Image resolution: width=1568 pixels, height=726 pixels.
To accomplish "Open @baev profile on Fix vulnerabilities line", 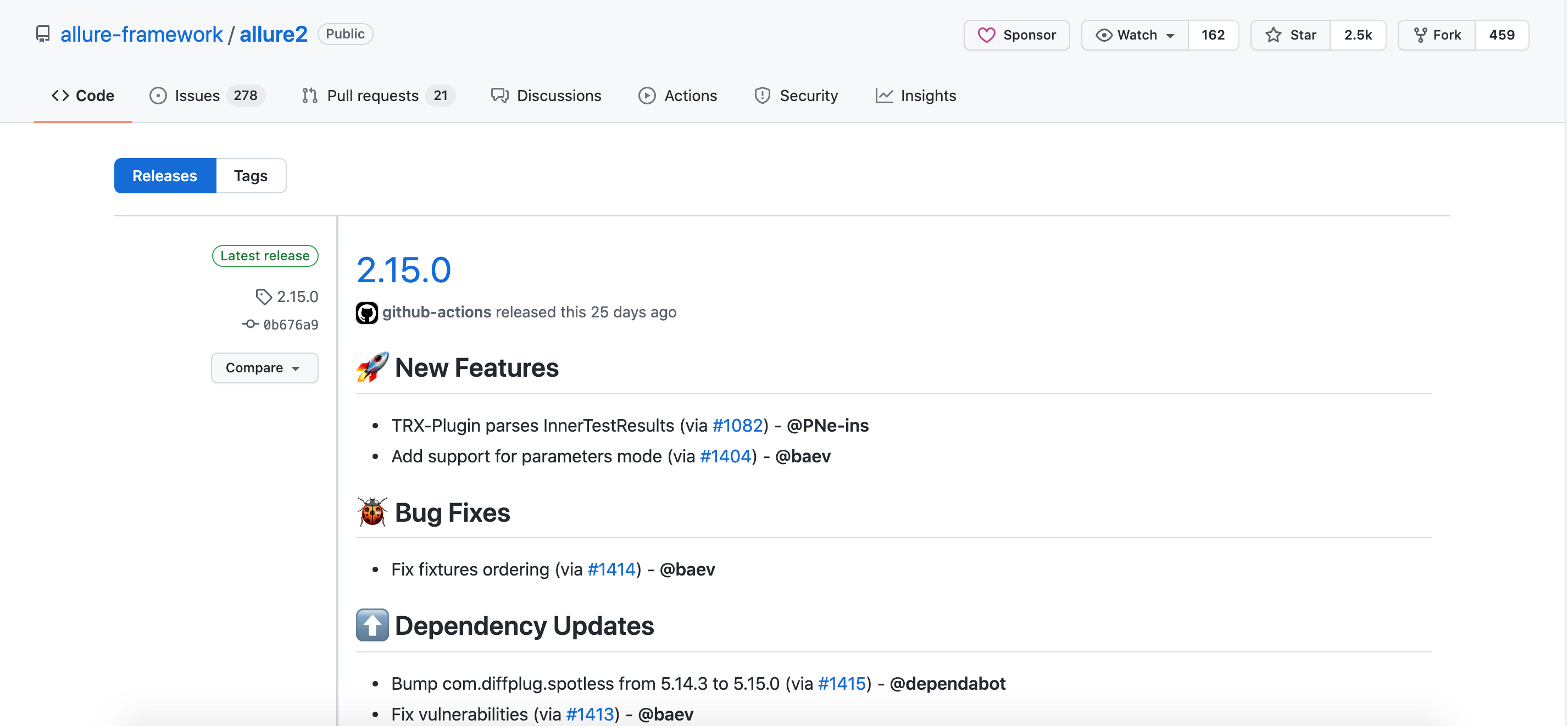I will click(x=666, y=714).
